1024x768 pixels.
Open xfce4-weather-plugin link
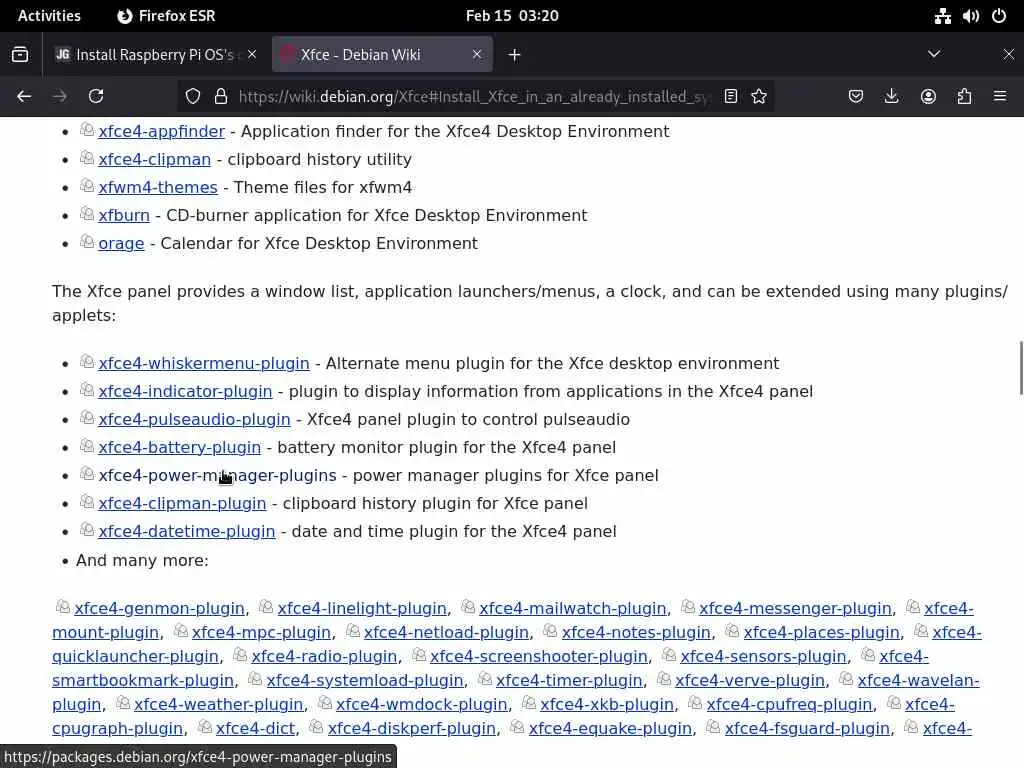219,705
